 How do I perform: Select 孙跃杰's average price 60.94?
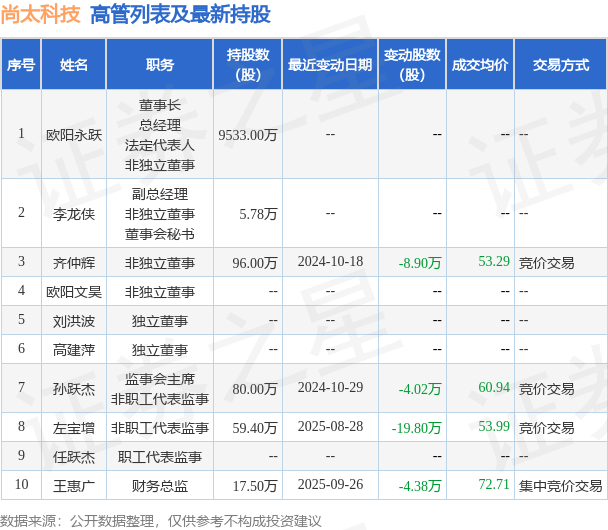[x=494, y=387]
